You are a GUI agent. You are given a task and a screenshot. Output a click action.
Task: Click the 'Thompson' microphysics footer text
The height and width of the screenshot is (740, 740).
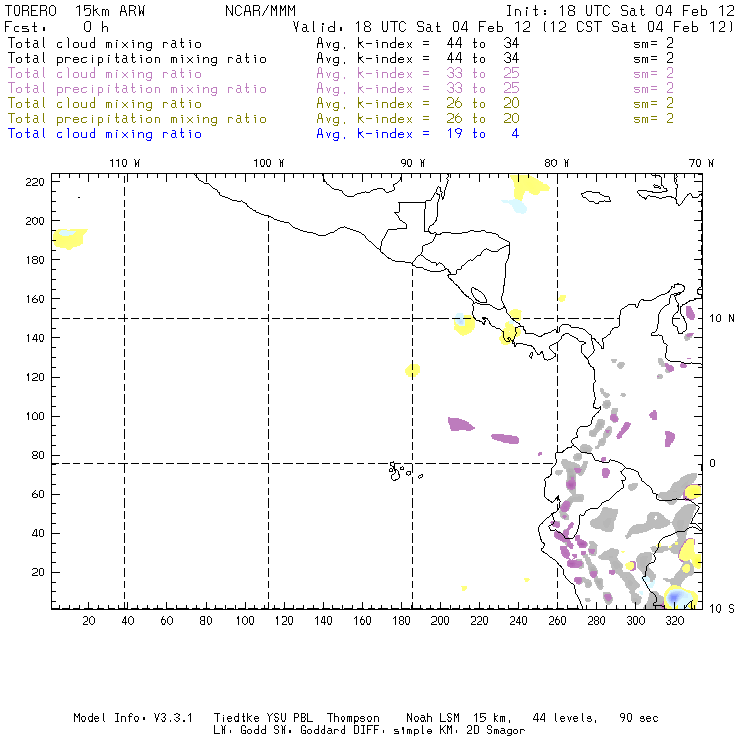(x=353, y=718)
